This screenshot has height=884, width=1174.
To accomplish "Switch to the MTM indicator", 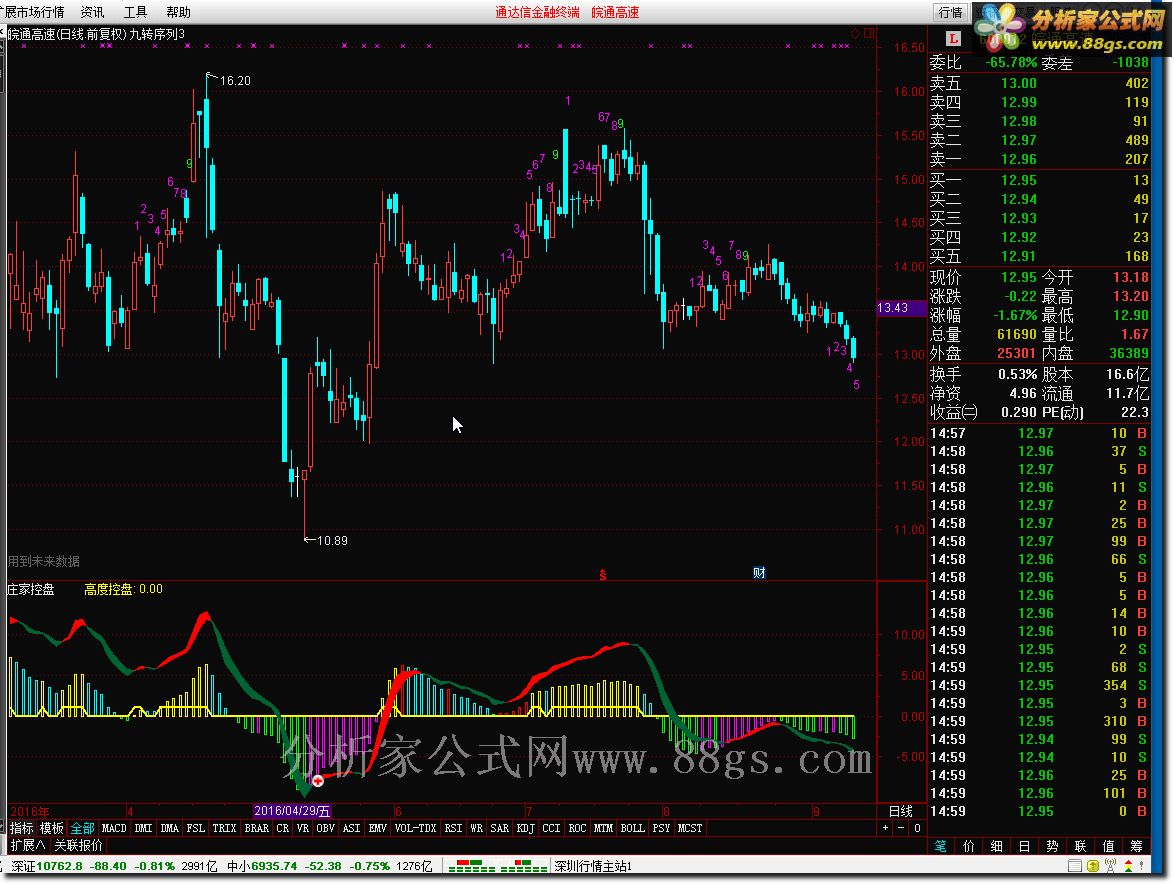I will 603,828.
